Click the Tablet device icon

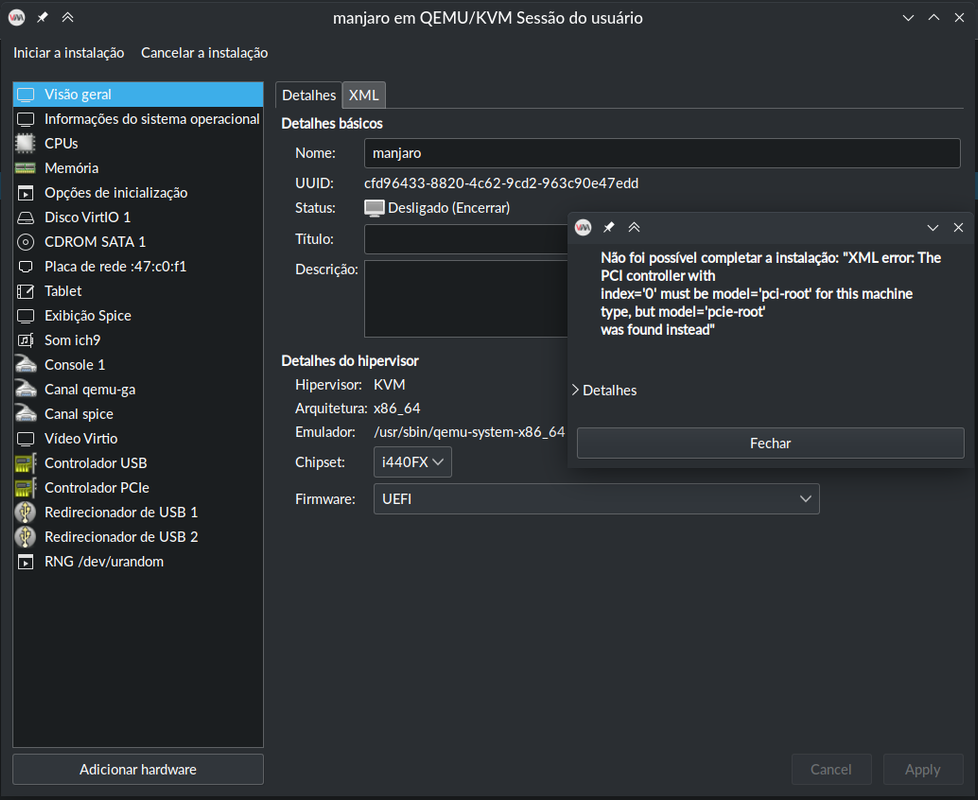point(26,291)
